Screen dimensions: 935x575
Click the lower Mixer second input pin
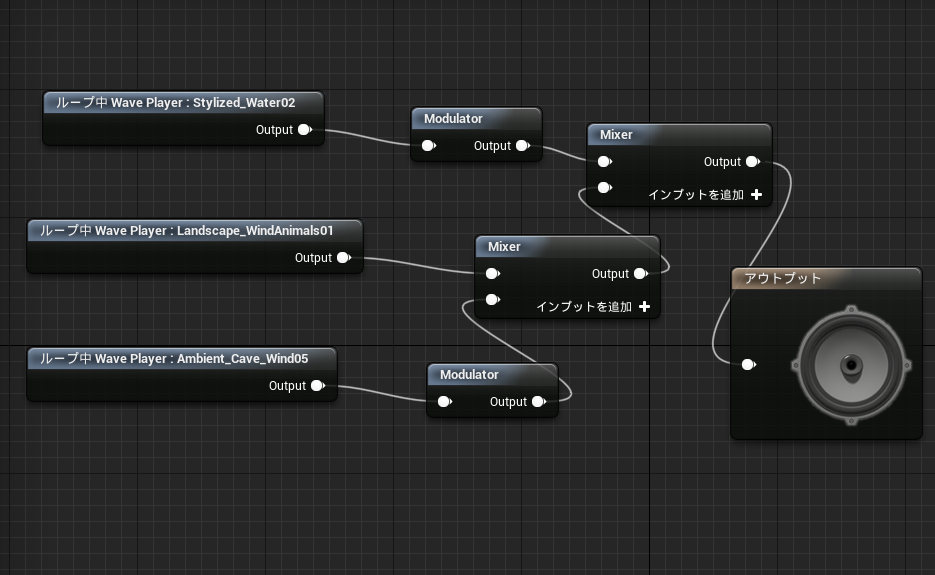[x=493, y=299]
